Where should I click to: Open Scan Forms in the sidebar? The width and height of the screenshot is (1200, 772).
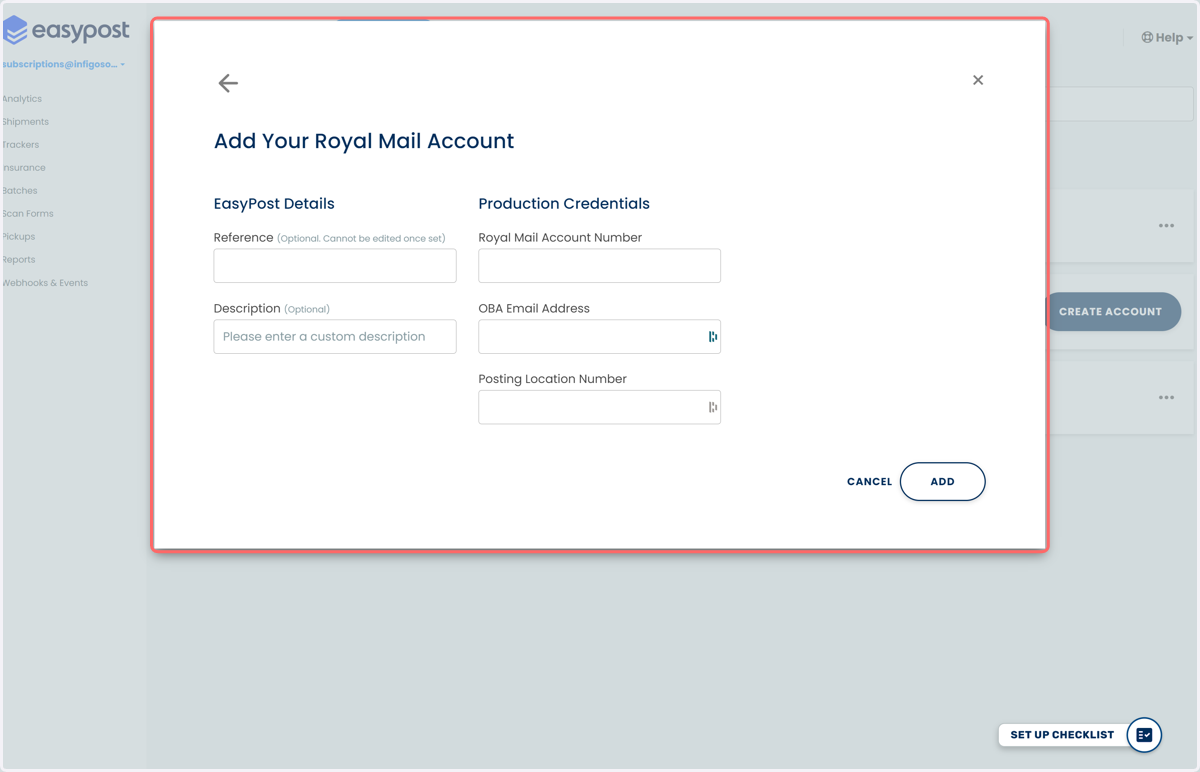click(x=28, y=214)
